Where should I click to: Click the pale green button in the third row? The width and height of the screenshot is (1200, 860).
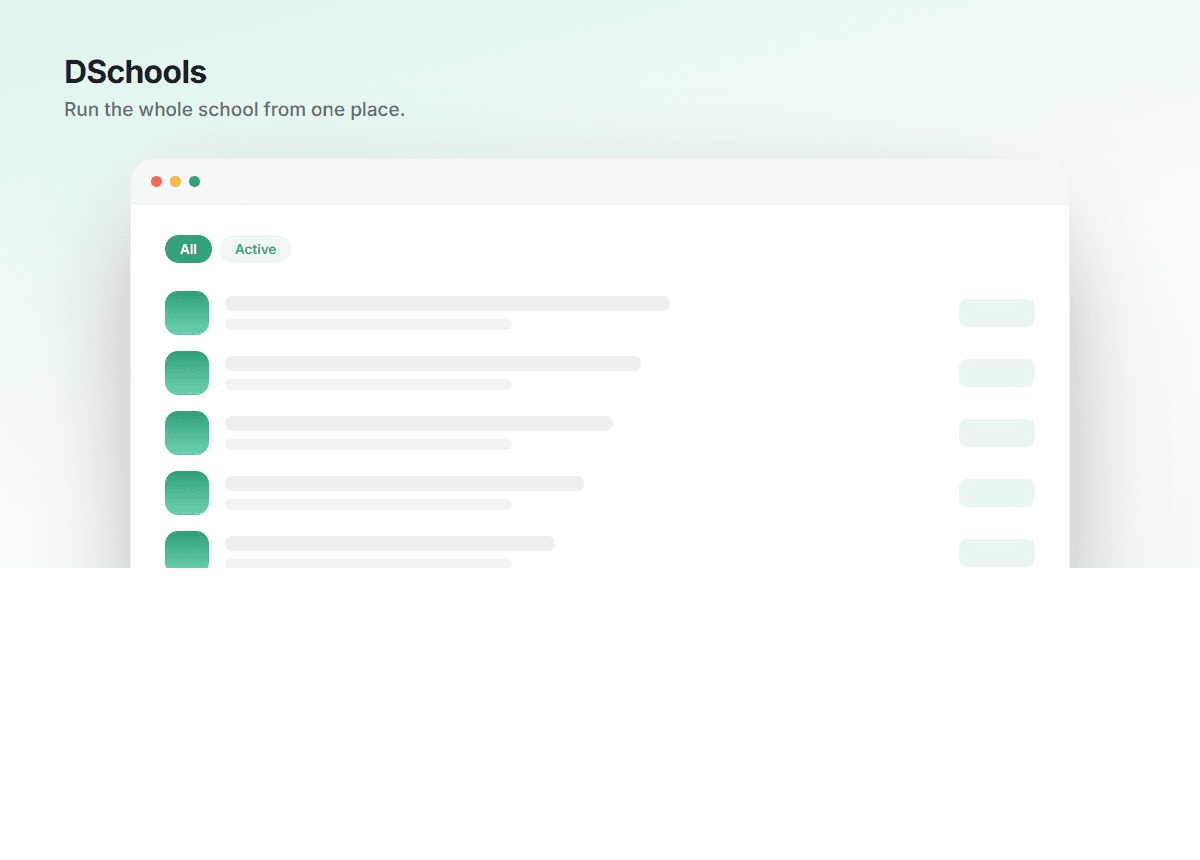[997, 433]
